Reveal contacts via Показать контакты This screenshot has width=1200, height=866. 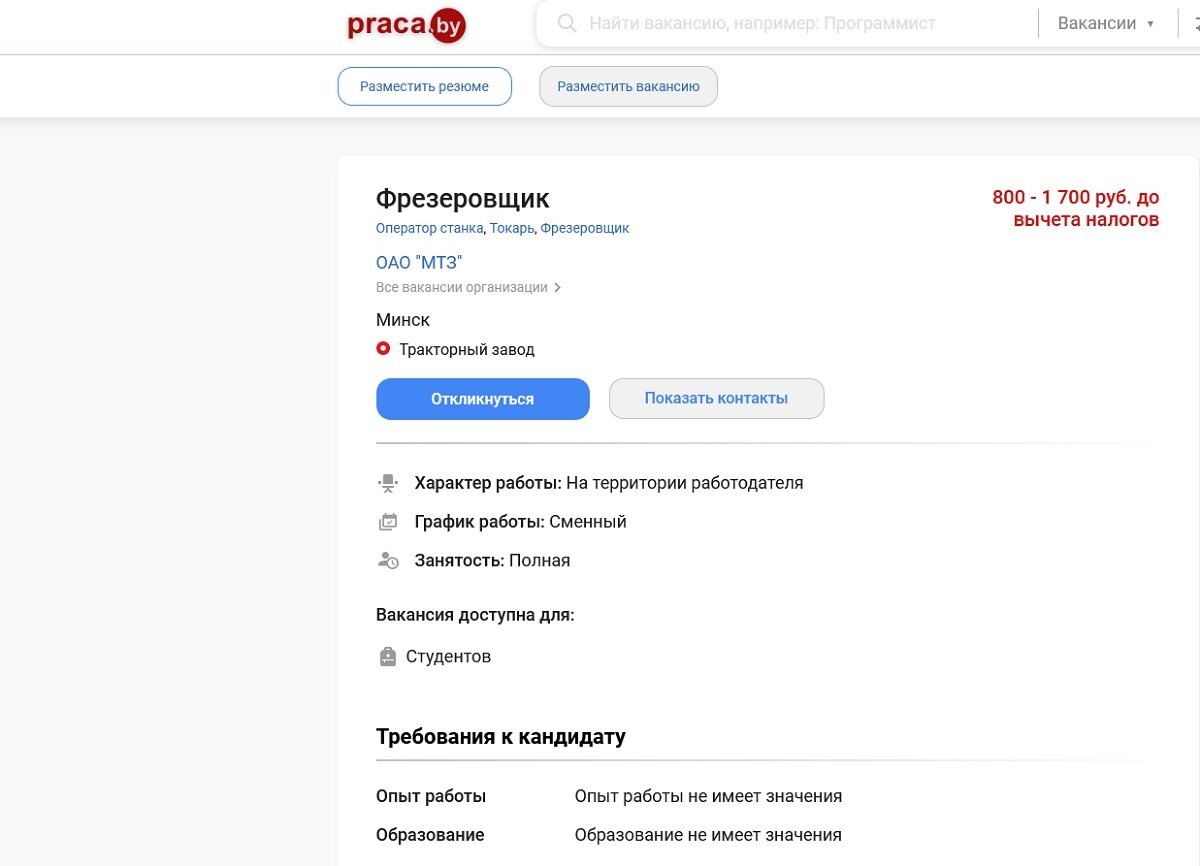[x=716, y=398]
